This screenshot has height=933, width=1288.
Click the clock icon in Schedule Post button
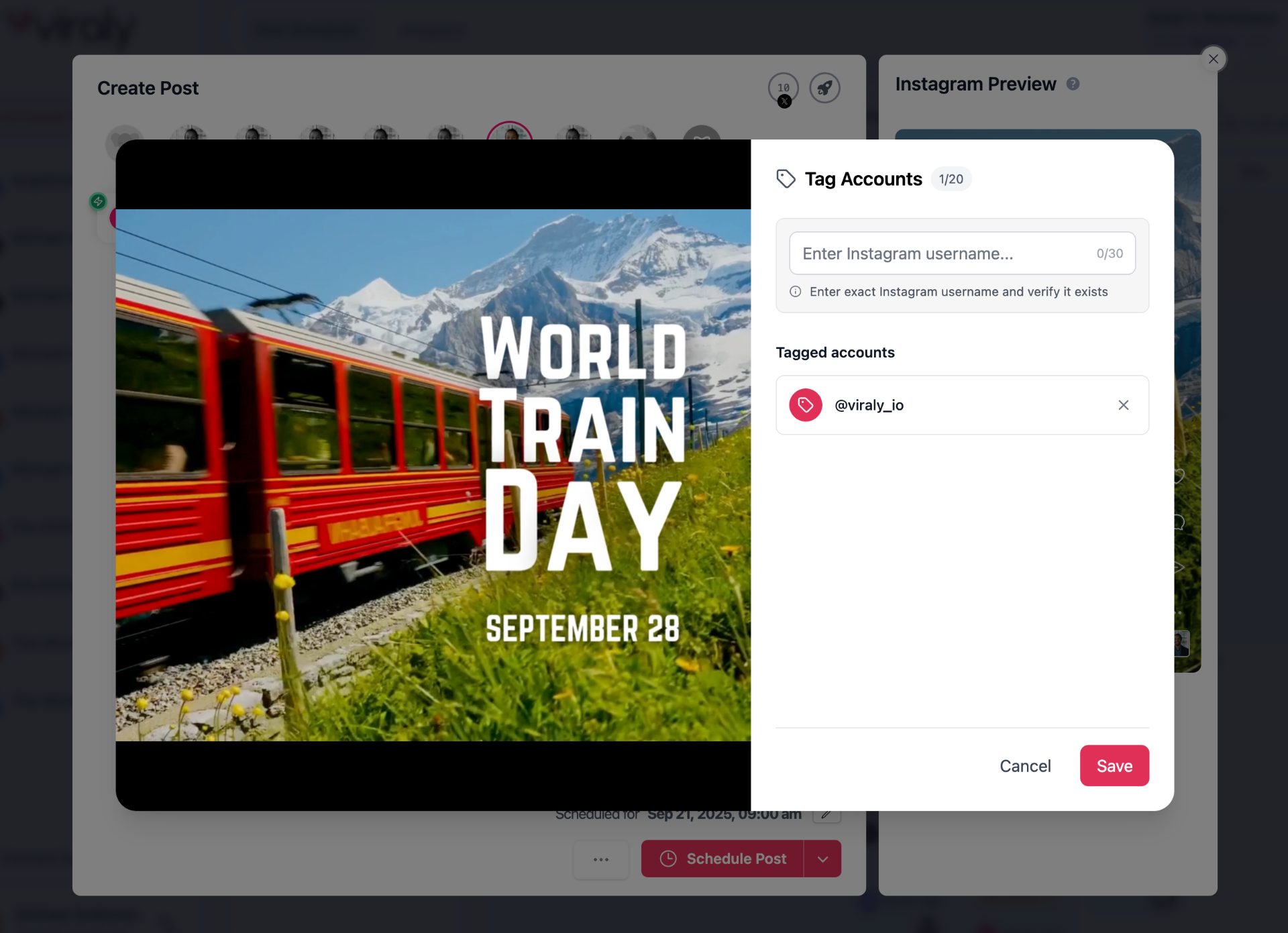[x=668, y=859]
